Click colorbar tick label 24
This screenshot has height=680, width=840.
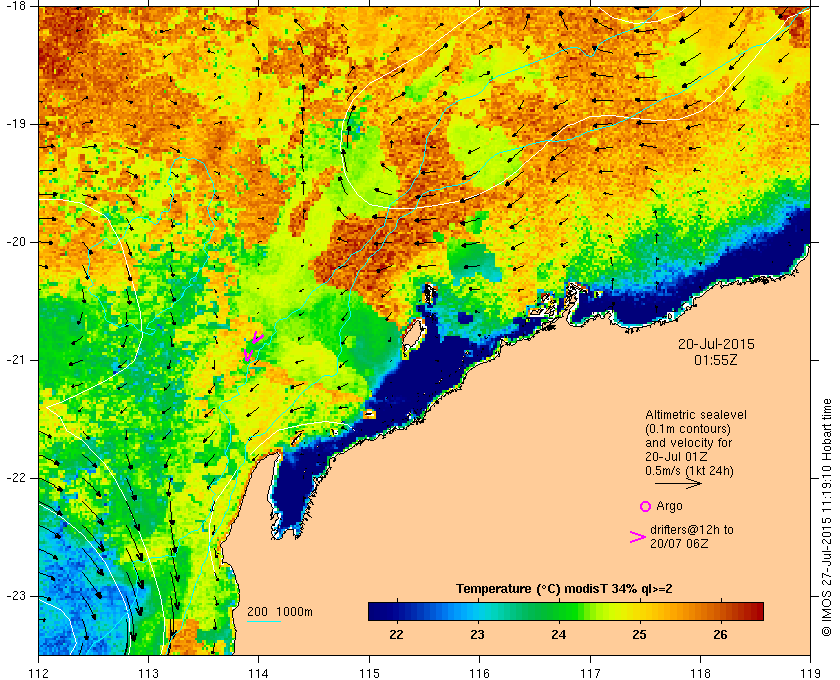(559, 634)
